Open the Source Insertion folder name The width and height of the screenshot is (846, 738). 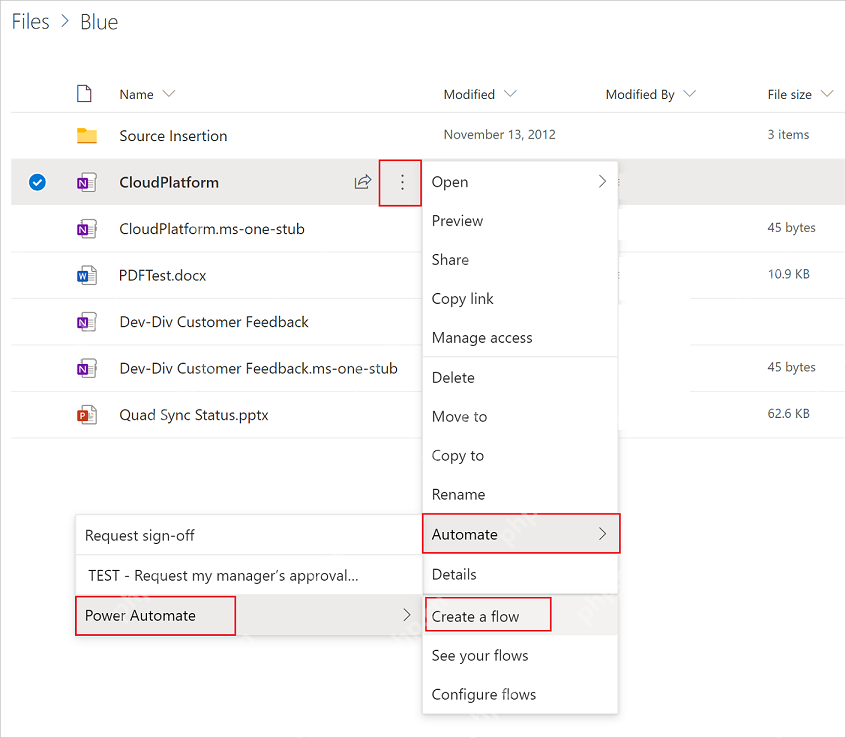173,135
